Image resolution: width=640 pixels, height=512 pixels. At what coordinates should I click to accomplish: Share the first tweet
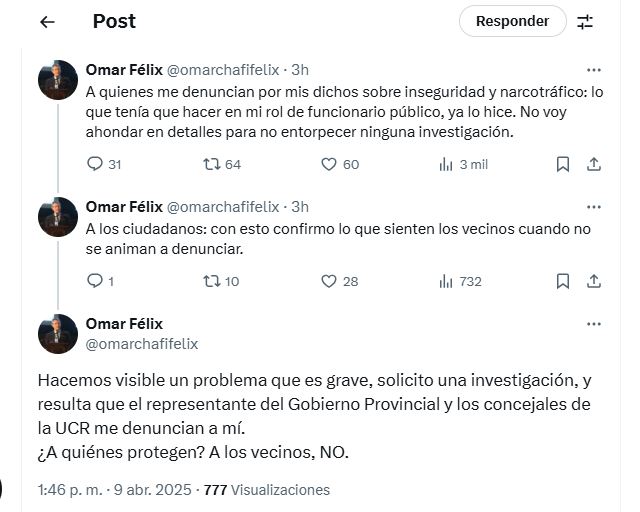(x=593, y=164)
